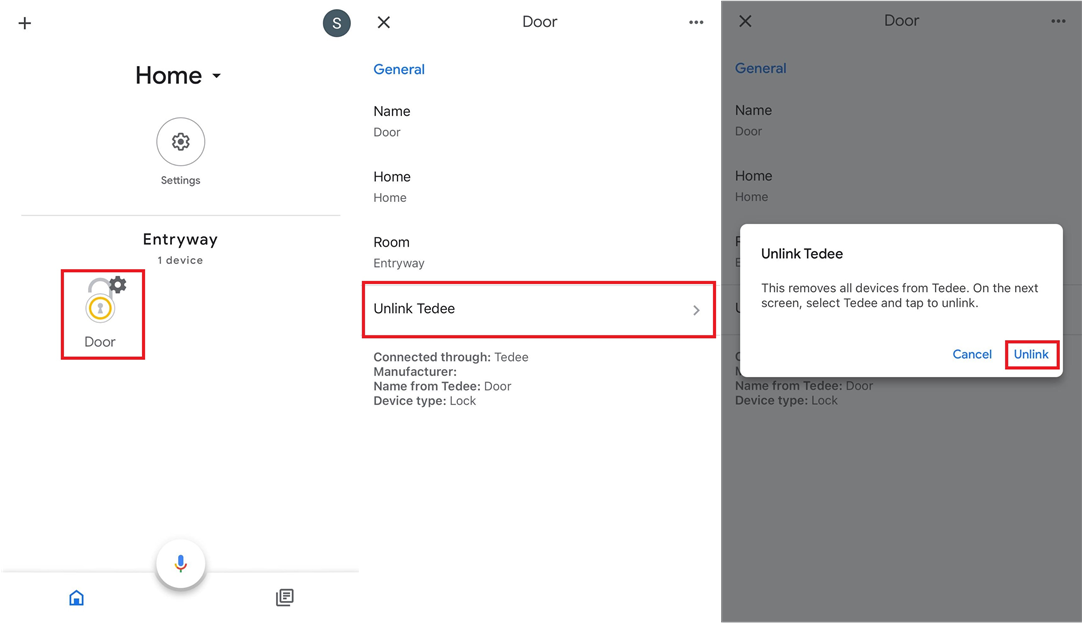Image resolution: width=1083 pixels, height=623 pixels.
Task: Open the S account avatar
Action: tap(336, 23)
